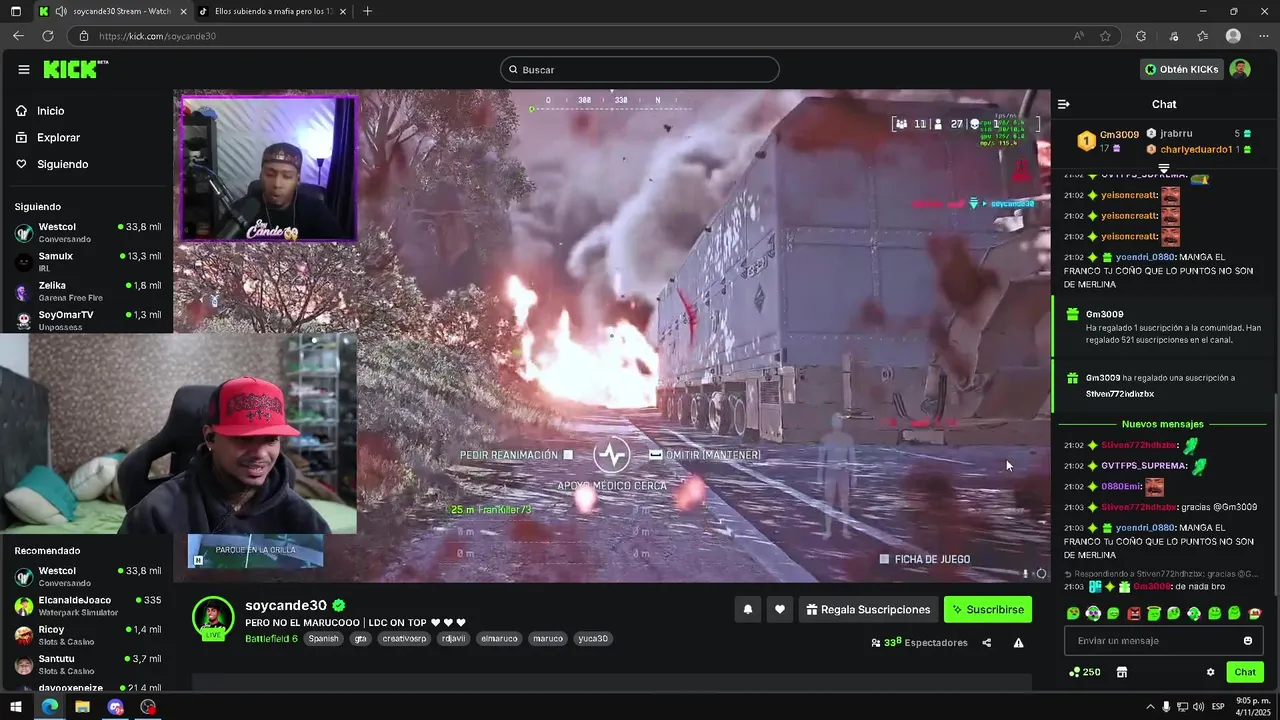Viewport: 1280px width, 720px height.
Task: Send the message with the green Chat button
Action: pyautogui.click(x=1244, y=672)
